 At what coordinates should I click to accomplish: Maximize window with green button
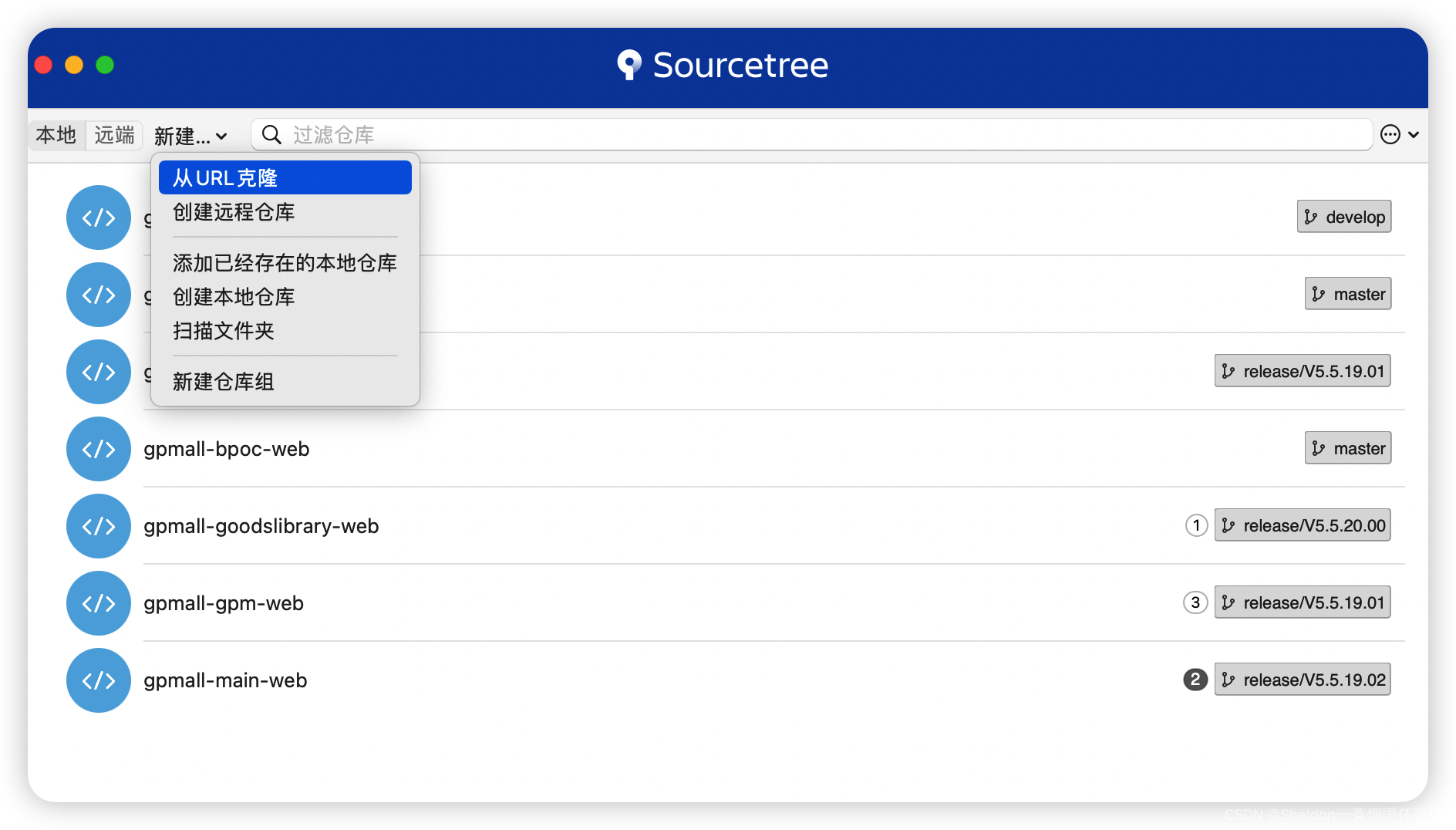pos(105,65)
